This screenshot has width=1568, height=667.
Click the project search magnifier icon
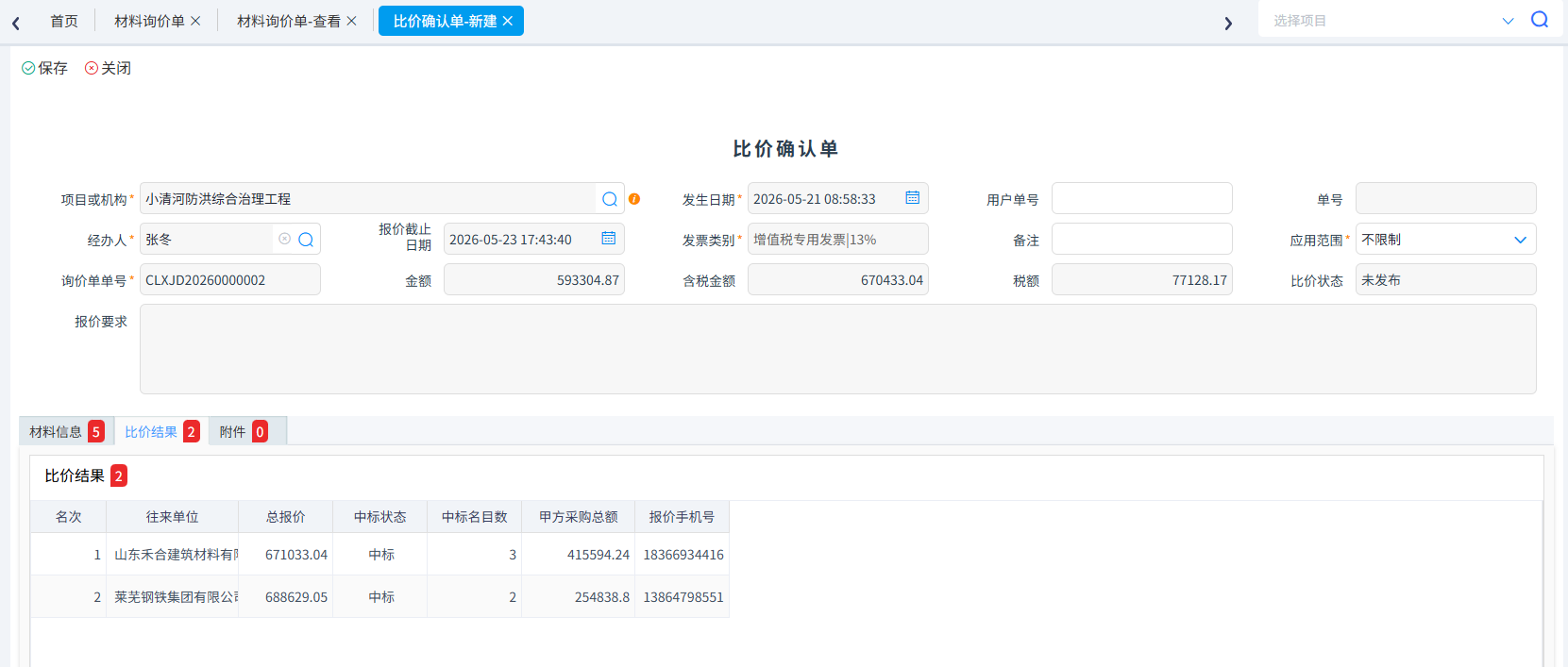pos(610,199)
